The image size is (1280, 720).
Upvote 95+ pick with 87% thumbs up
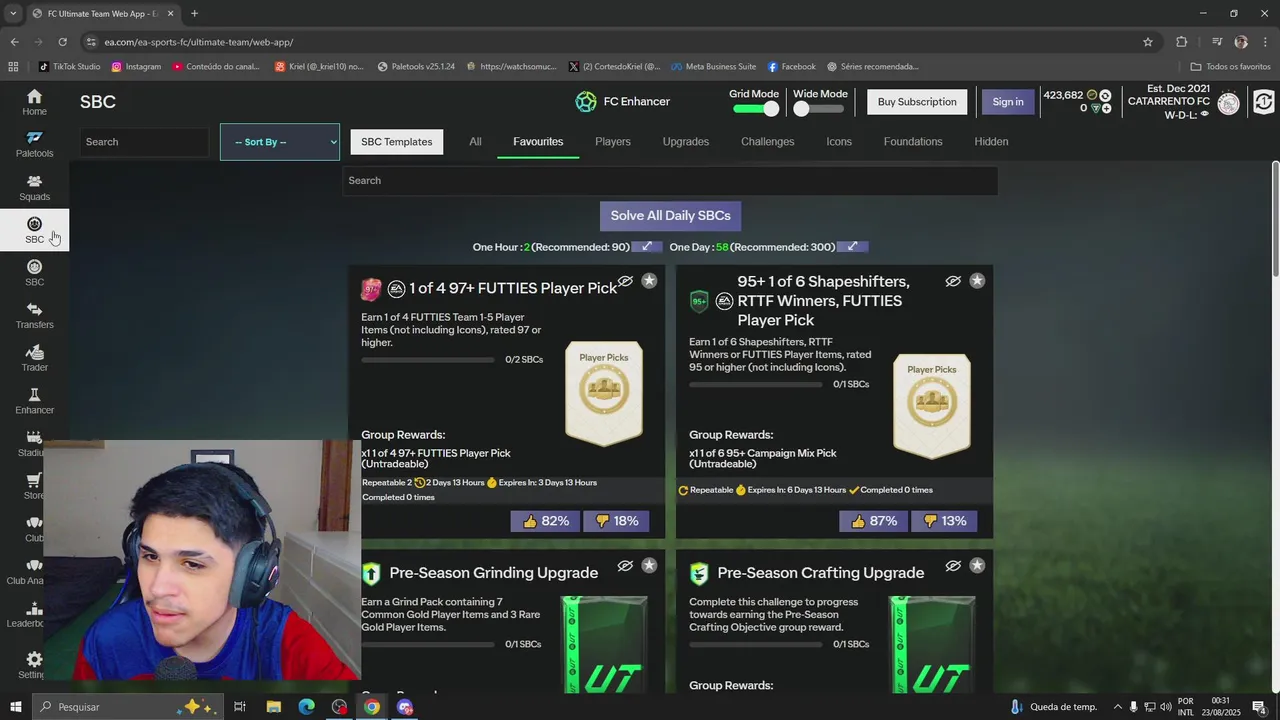point(873,521)
